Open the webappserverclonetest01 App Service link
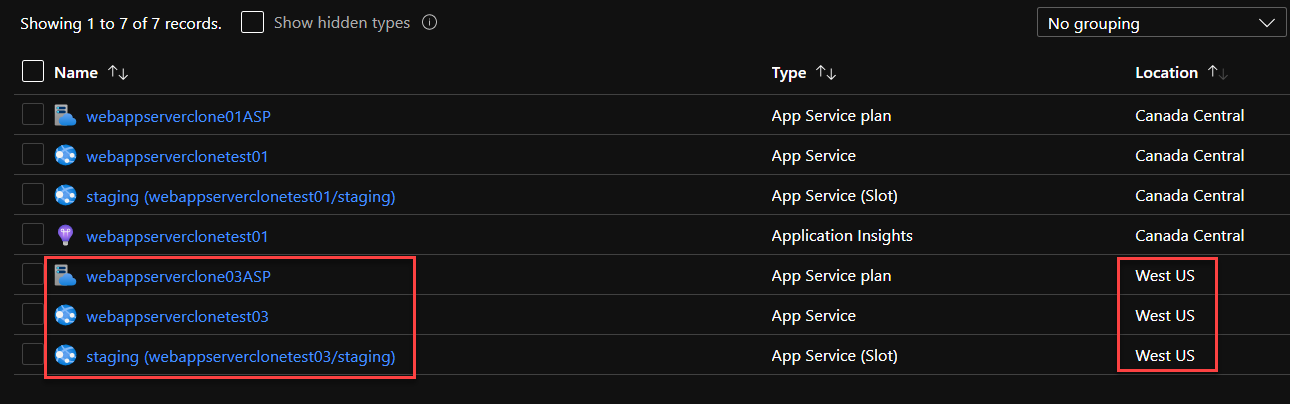Viewport: 1290px width, 404px height. coord(177,156)
